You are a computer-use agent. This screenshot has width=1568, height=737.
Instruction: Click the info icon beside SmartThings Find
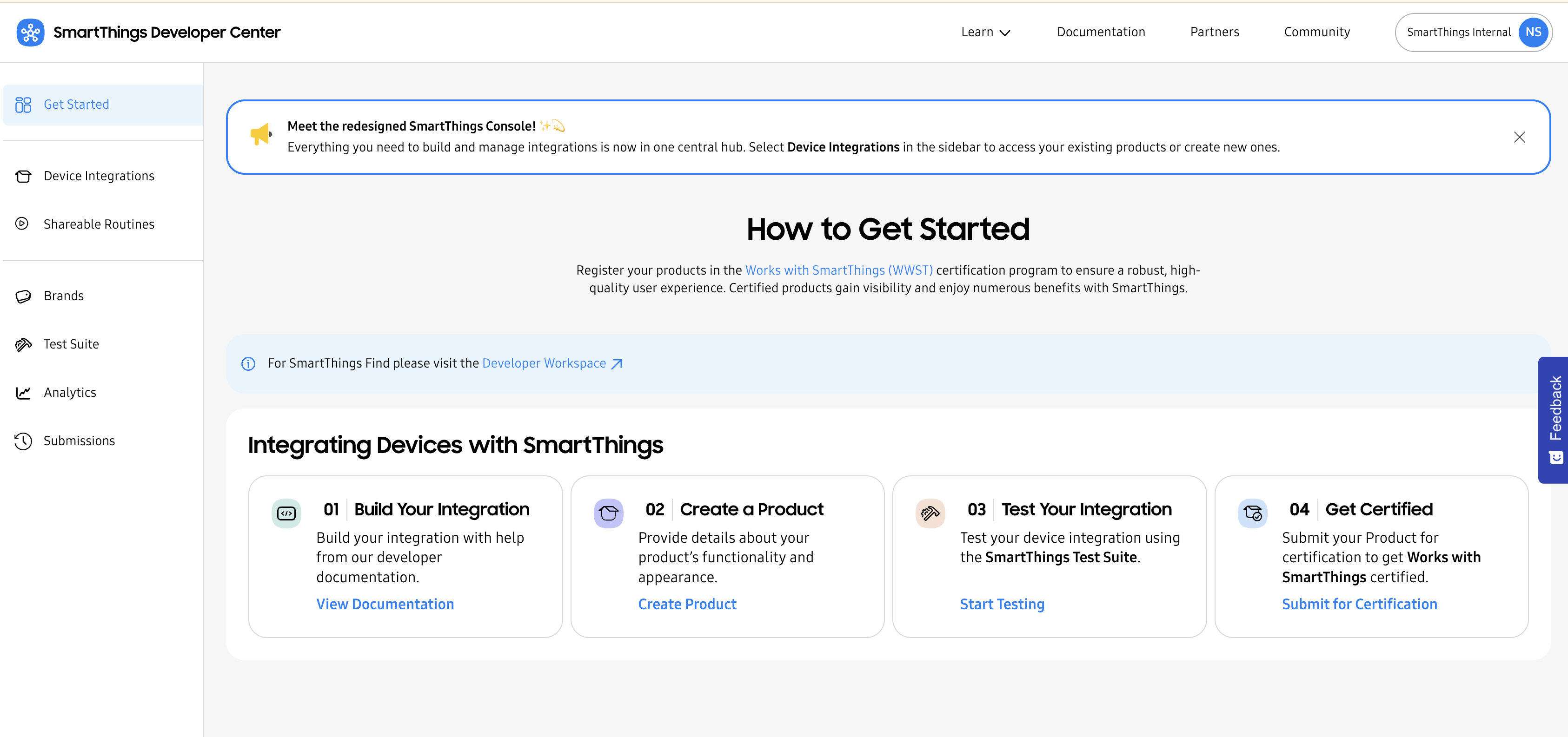tap(248, 364)
